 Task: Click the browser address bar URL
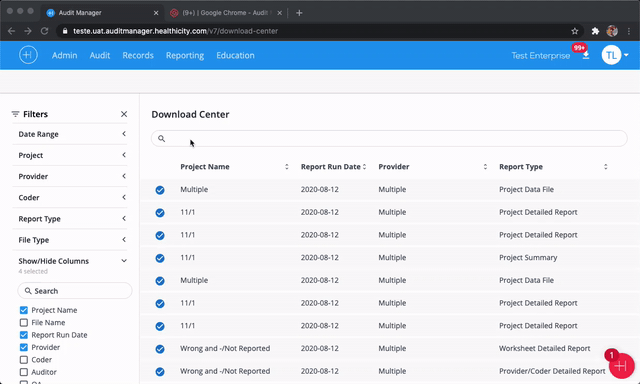(x=176, y=31)
